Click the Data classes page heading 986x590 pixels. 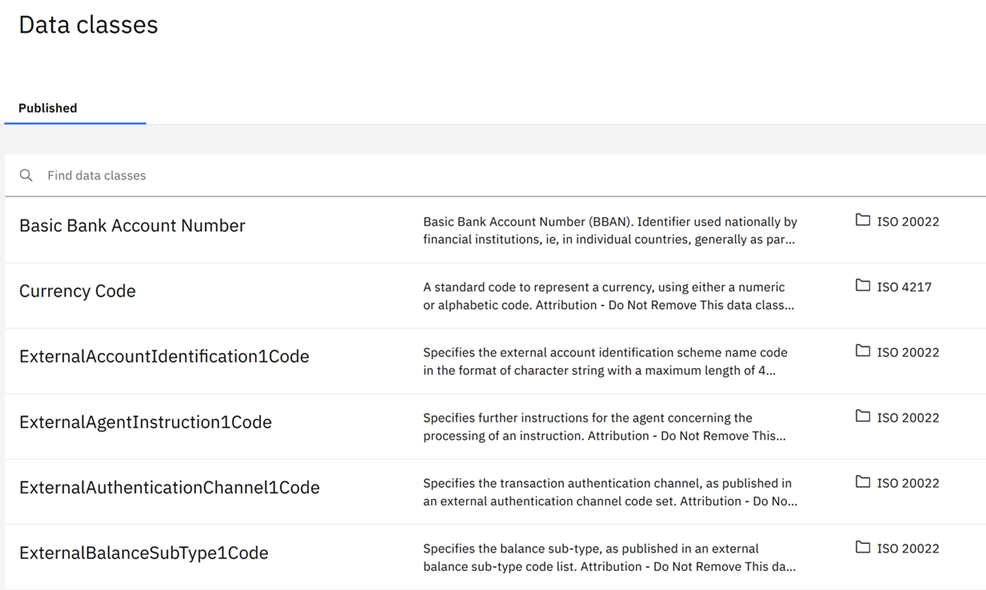click(x=88, y=25)
